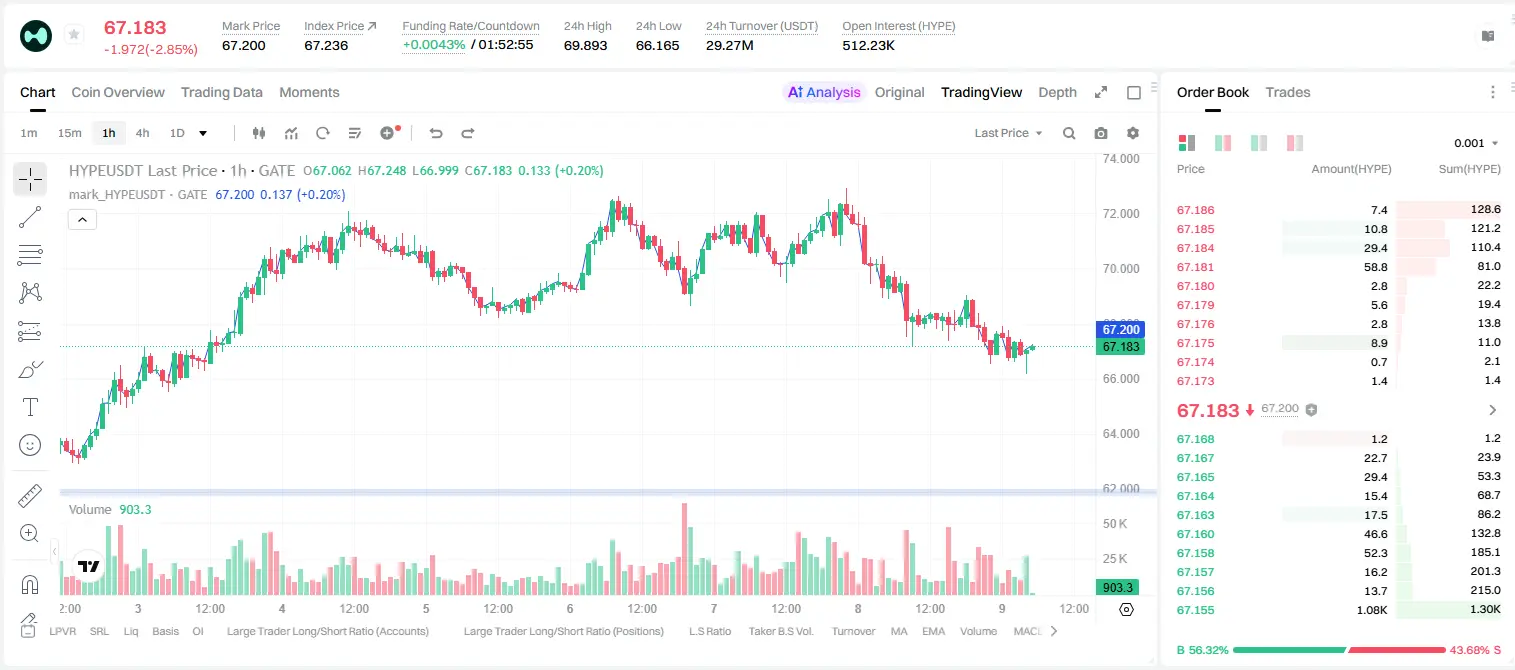1515x670 pixels.
Task: Undo the last chart action
Action: (x=435, y=133)
